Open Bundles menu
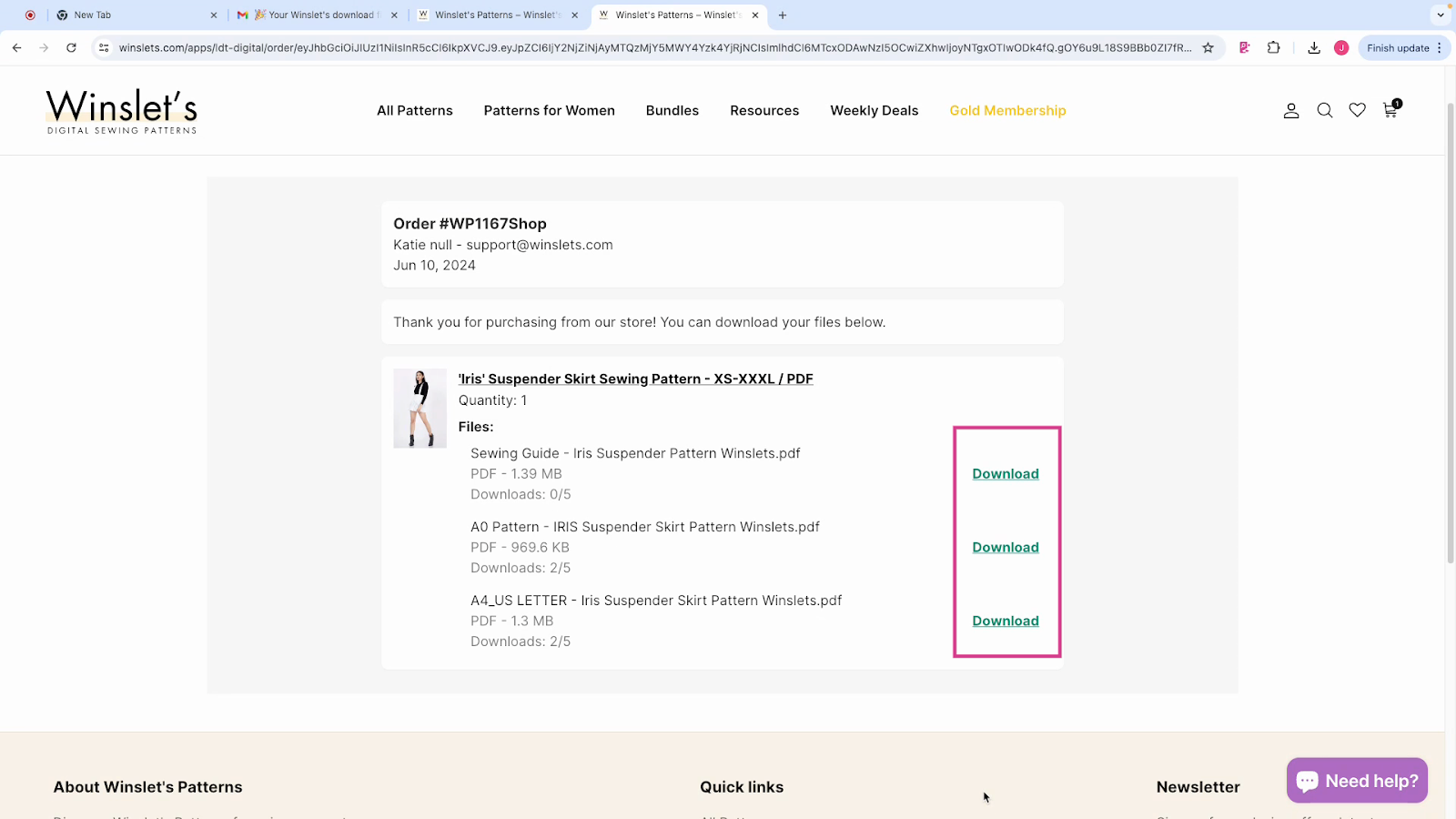The width and height of the screenshot is (1456, 819). tap(672, 110)
